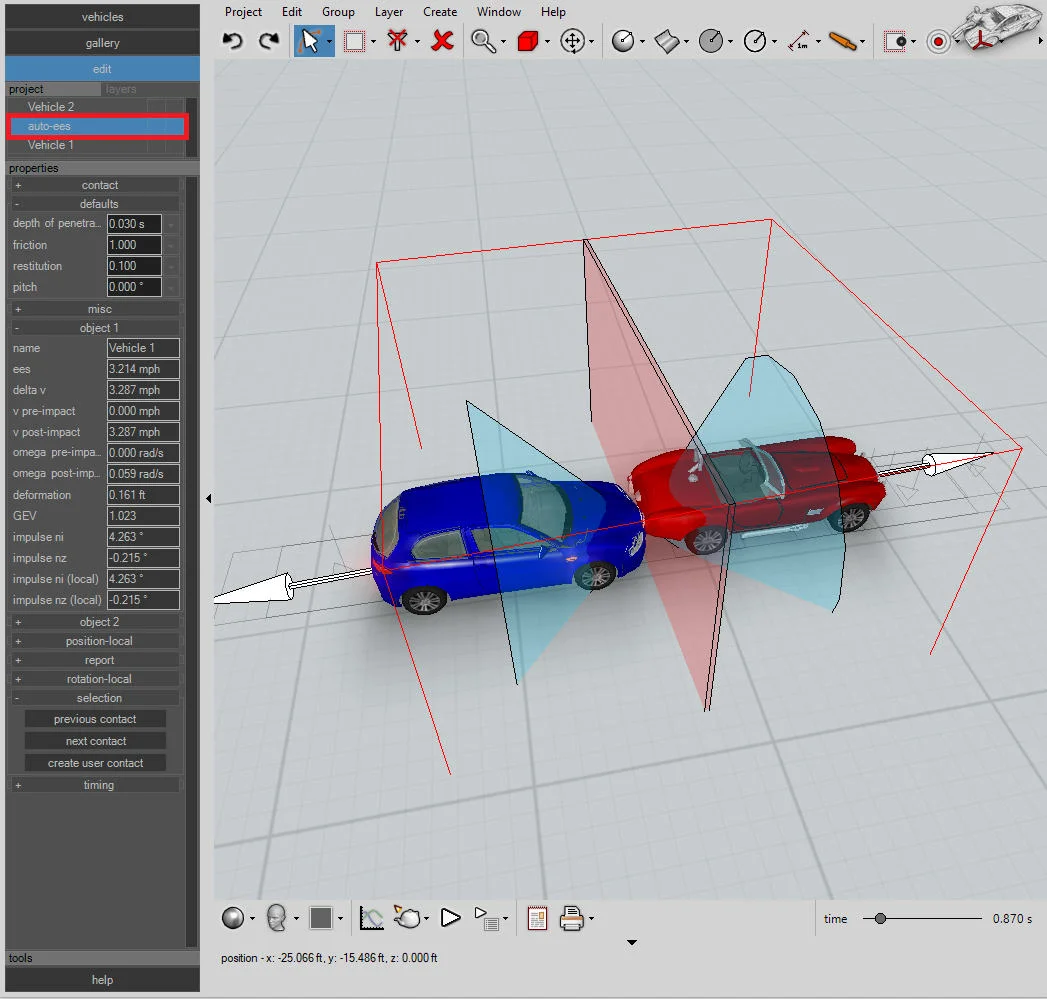This screenshot has height=999, width=1047.
Task: Expand the misc properties section
Action: coord(94,309)
